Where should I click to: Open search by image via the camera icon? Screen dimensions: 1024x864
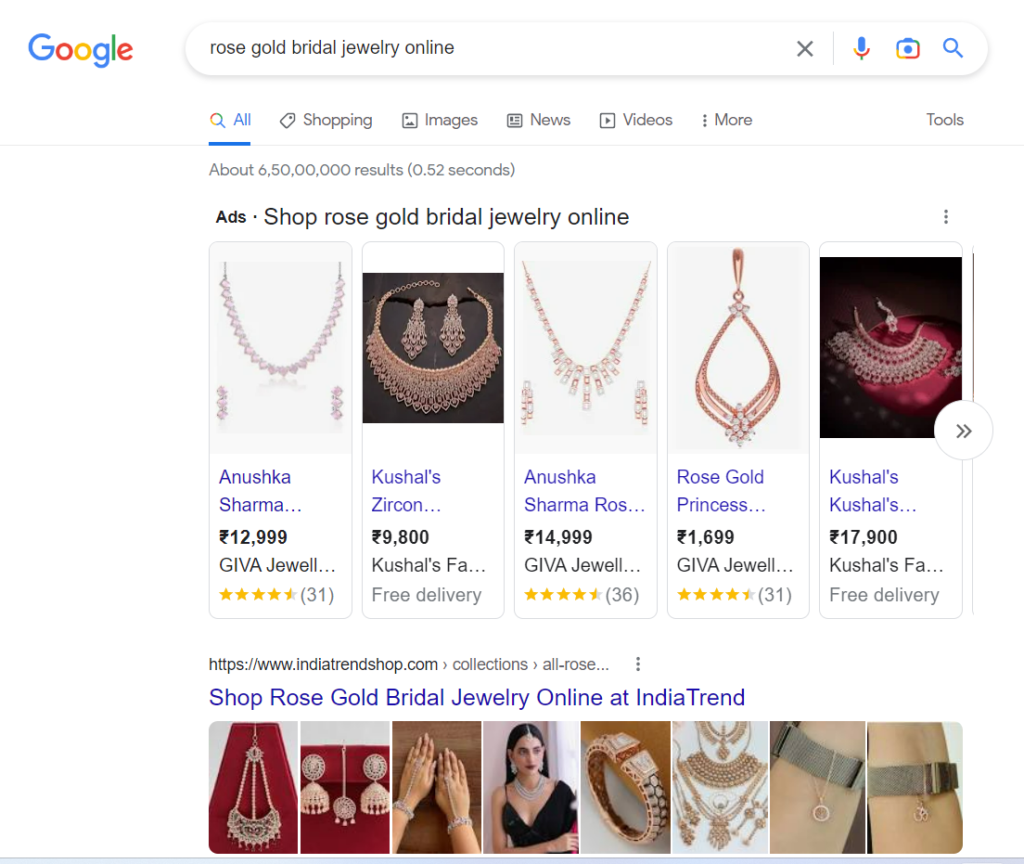pos(907,48)
